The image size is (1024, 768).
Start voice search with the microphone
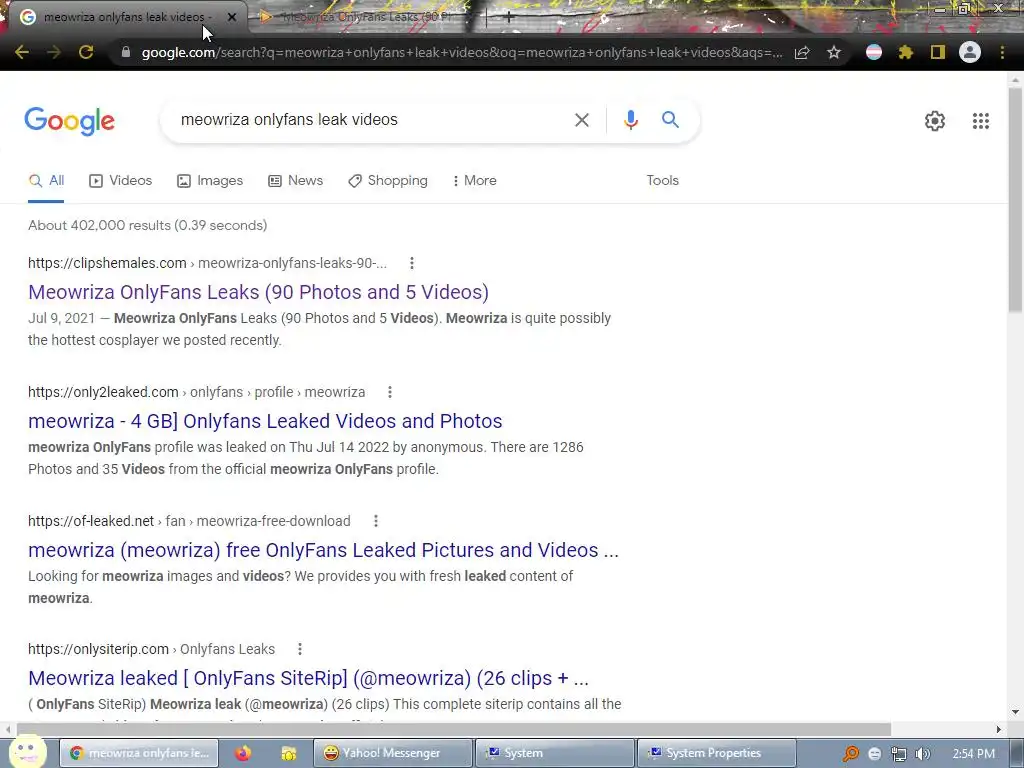pyautogui.click(x=630, y=120)
